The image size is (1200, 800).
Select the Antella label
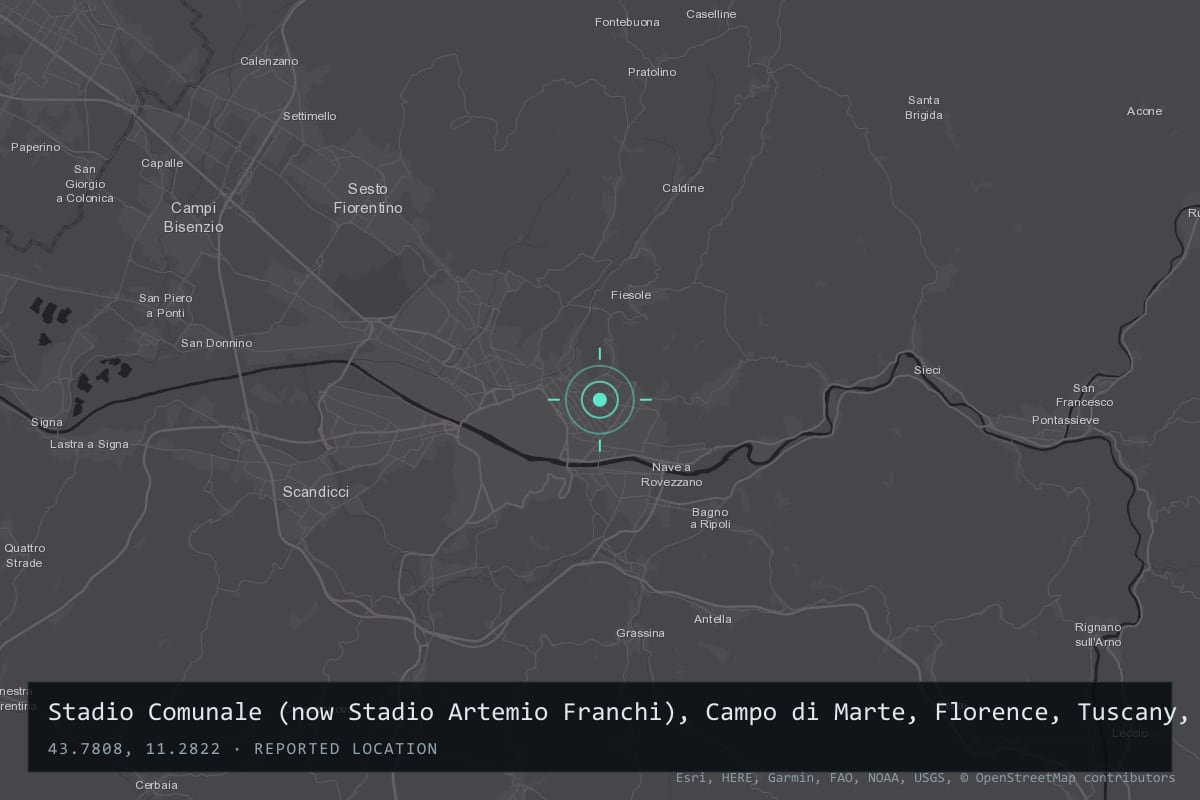pyautogui.click(x=713, y=619)
